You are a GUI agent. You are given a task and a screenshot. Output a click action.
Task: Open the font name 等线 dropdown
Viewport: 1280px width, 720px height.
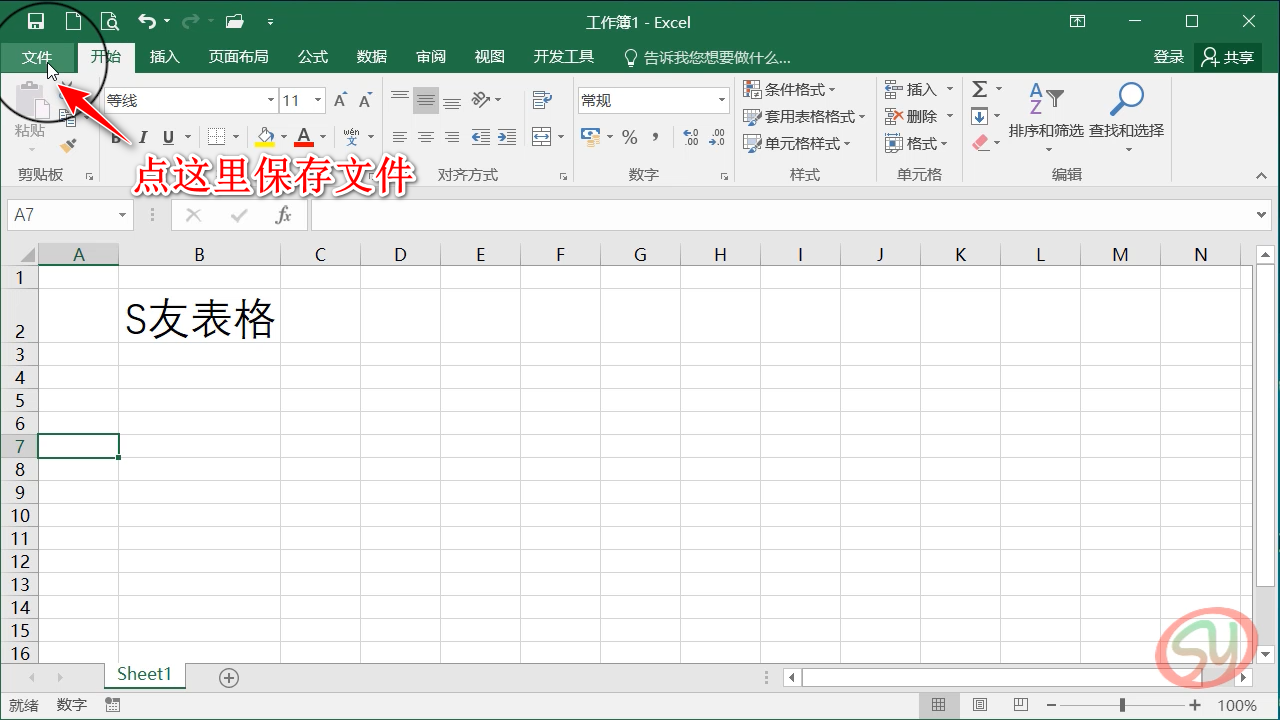[270, 100]
